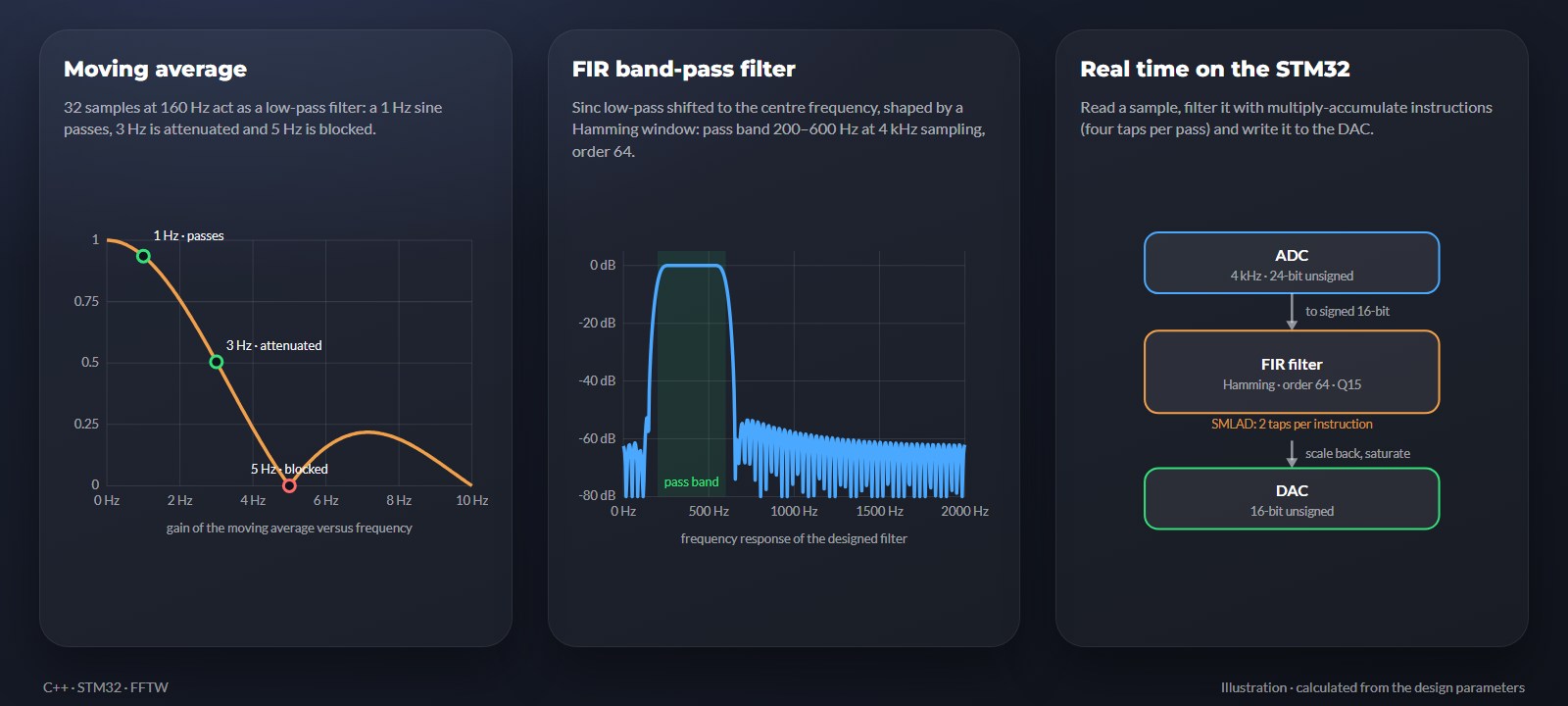The height and width of the screenshot is (706, 1568).
Task: Click the -40 dB axis label
Action: pyautogui.click(x=597, y=380)
